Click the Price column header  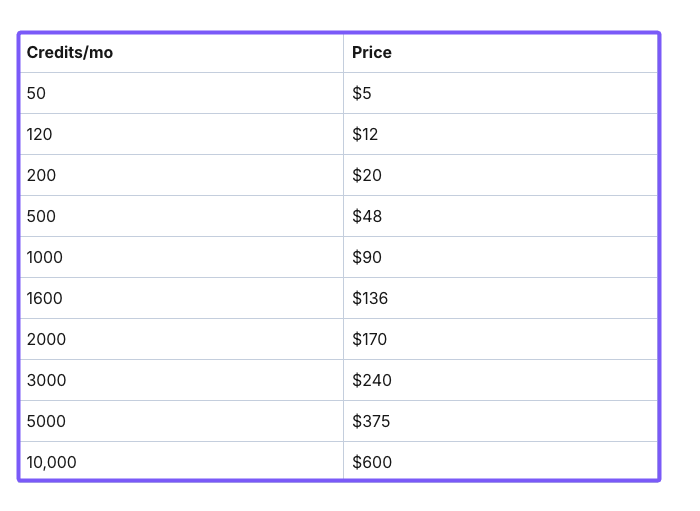(372, 52)
